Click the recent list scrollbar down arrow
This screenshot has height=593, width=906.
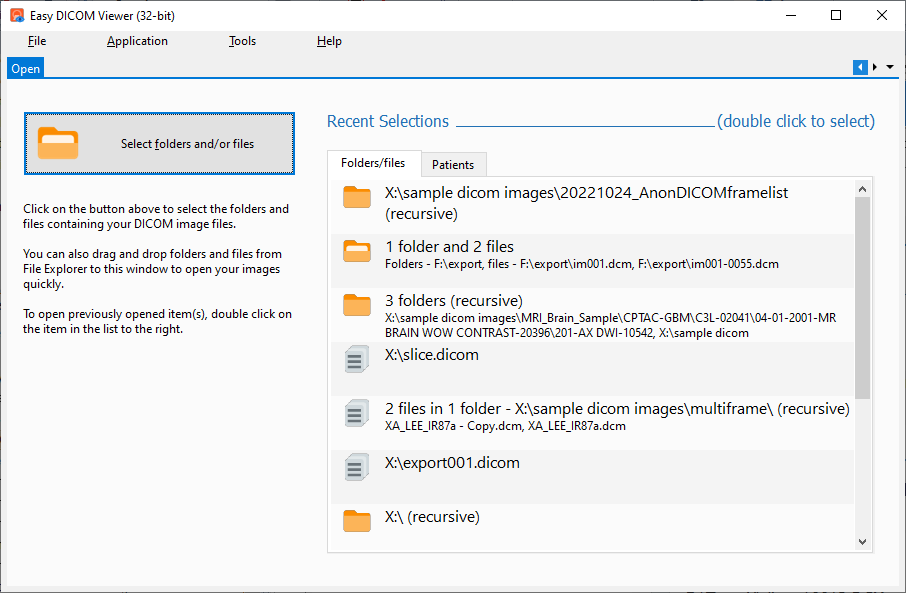point(862,541)
